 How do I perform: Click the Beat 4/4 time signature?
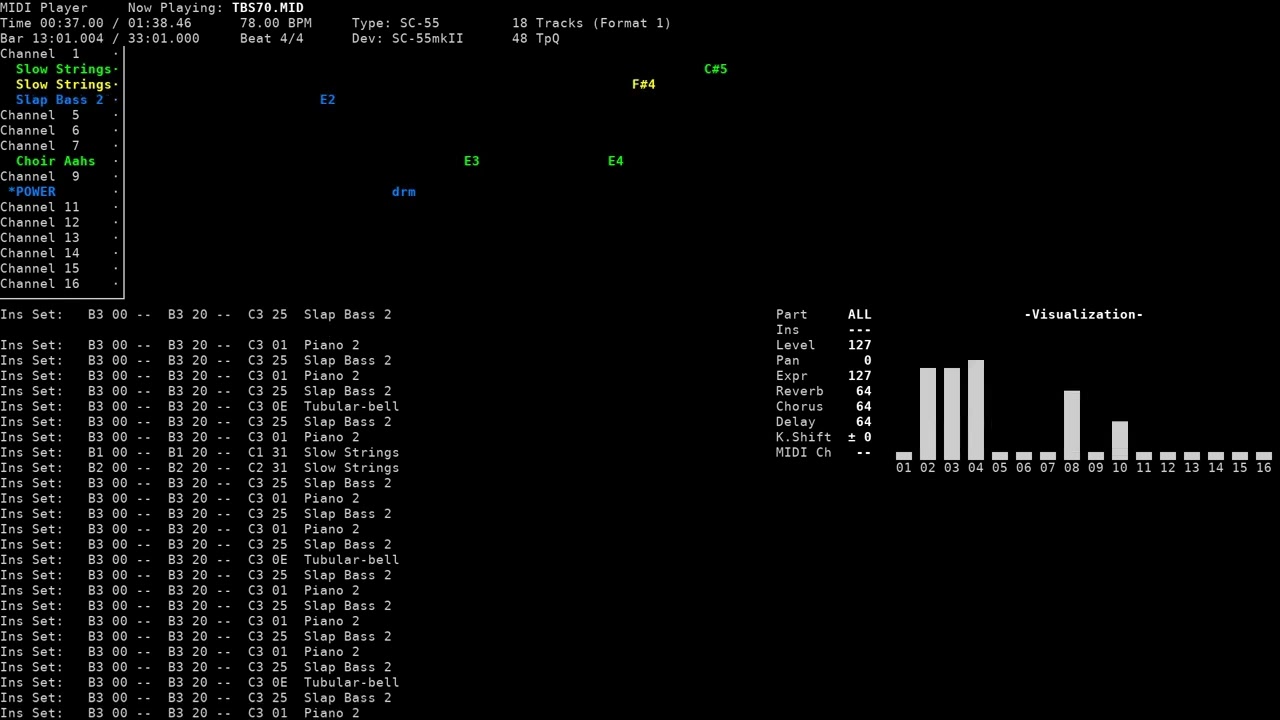pyautogui.click(x=272, y=38)
